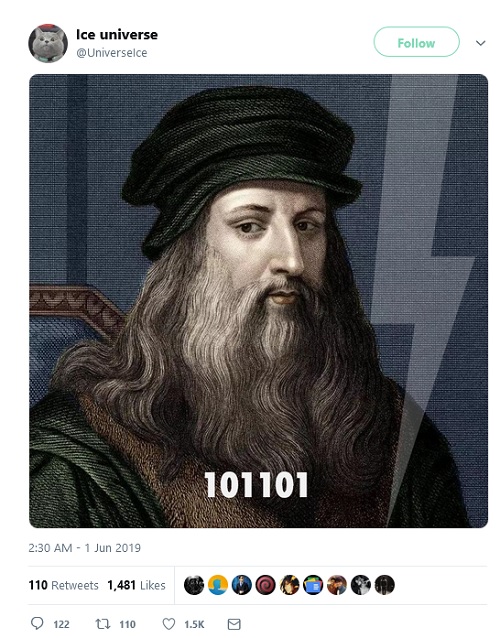500x638 pixels.
Task: Click the blue folder liker avatar
Action: (313, 585)
